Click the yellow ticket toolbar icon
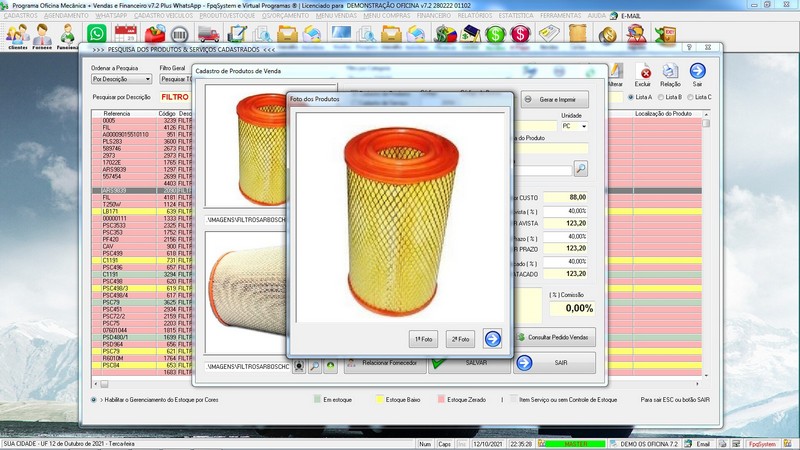Screen dimensions: 800x450 [549, 34]
